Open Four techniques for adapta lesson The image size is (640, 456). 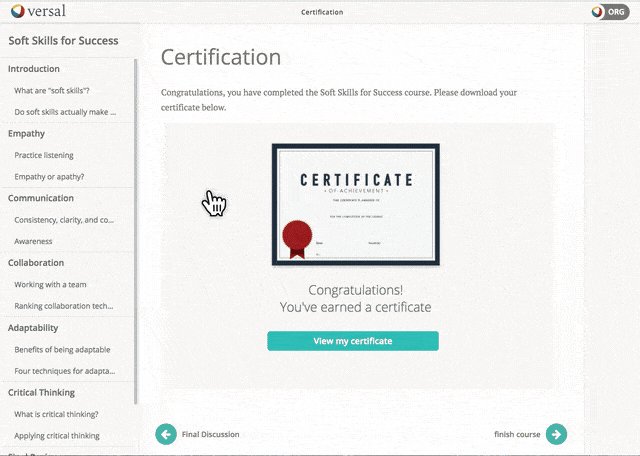(64, 371)
